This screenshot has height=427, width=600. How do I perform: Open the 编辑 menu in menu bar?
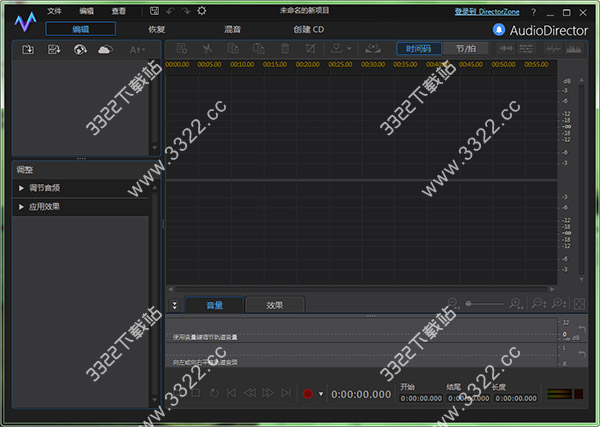coord(86,11)
